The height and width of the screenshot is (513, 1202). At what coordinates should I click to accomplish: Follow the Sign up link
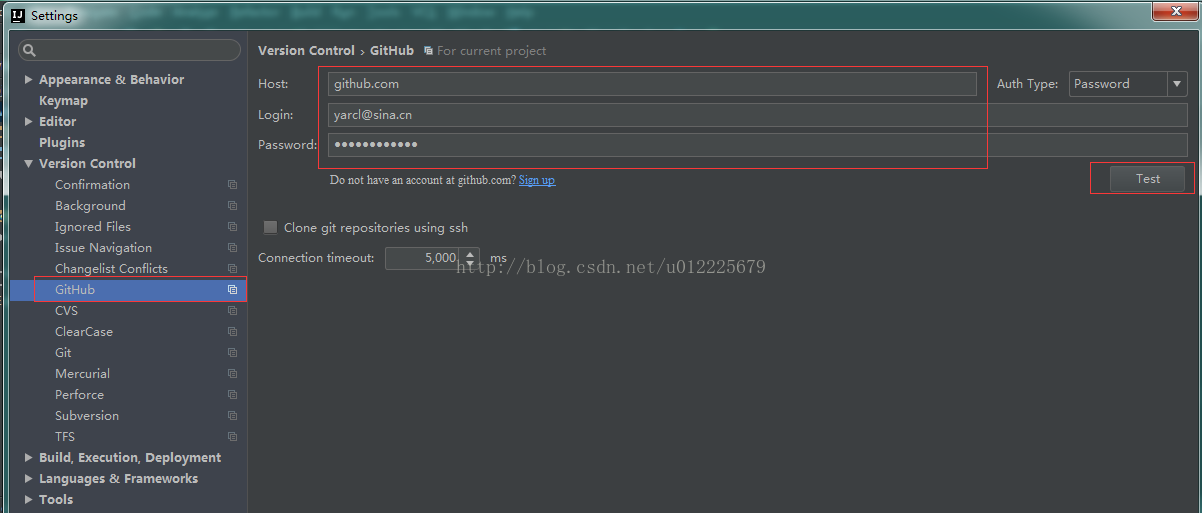(x=537, y=180)
